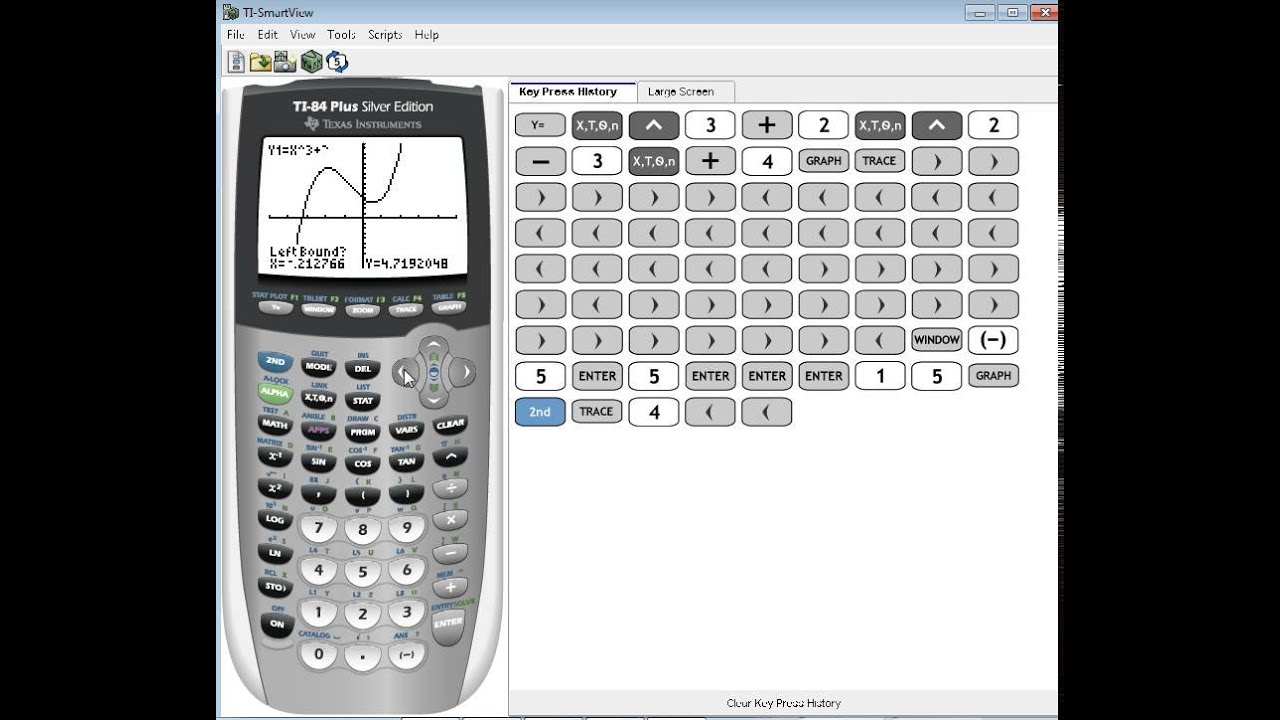This screenshot has width=1280, height=720.
Task: Click the calculator's graph display screen
Action: pos(363,208)
